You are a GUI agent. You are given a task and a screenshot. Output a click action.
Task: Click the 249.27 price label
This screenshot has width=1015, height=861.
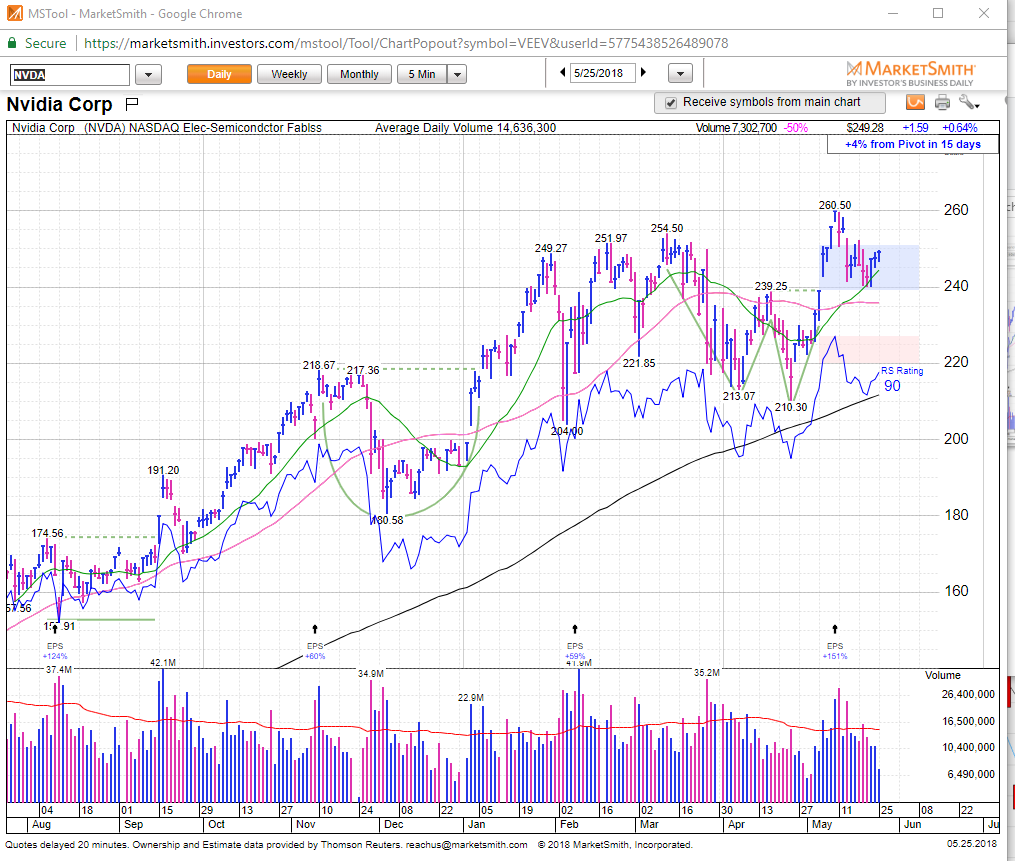click(551, 248)
